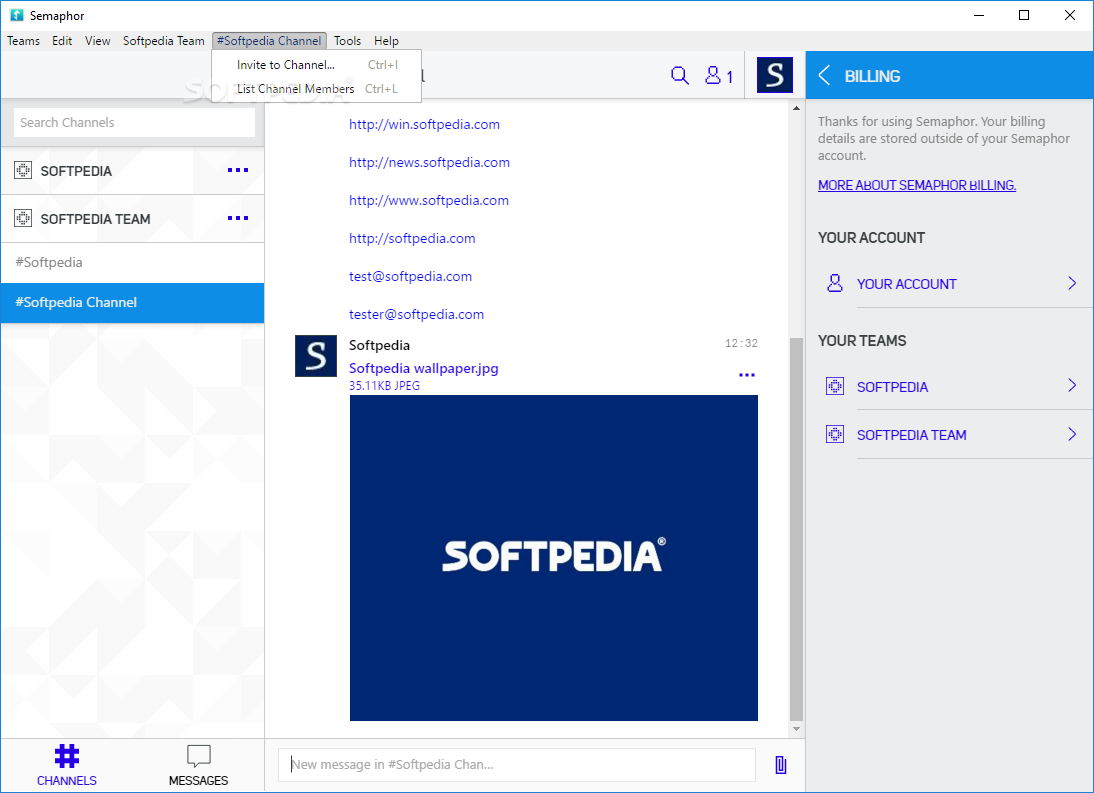The image size is (1094, 793).
Task: Open the Softpedia wallpaper.jpg file link
Action: [x=424, y=368]
